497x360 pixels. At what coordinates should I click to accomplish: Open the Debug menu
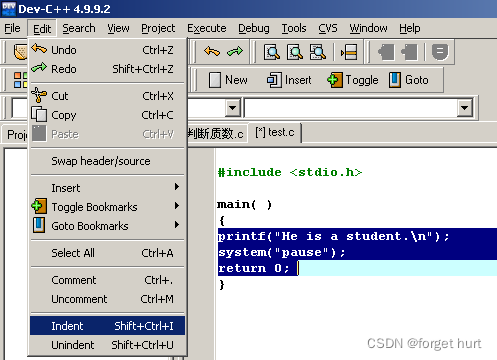[254, 28]
